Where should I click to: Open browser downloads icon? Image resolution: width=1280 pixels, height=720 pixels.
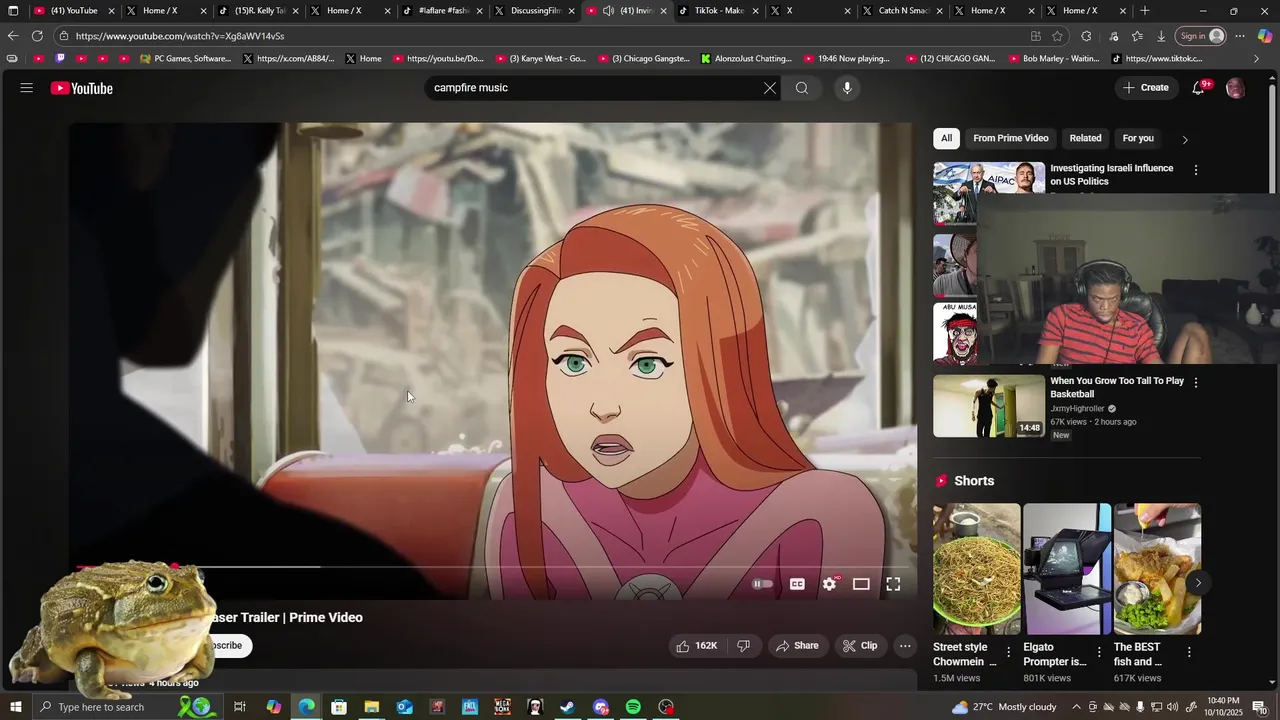point(1161,36)
